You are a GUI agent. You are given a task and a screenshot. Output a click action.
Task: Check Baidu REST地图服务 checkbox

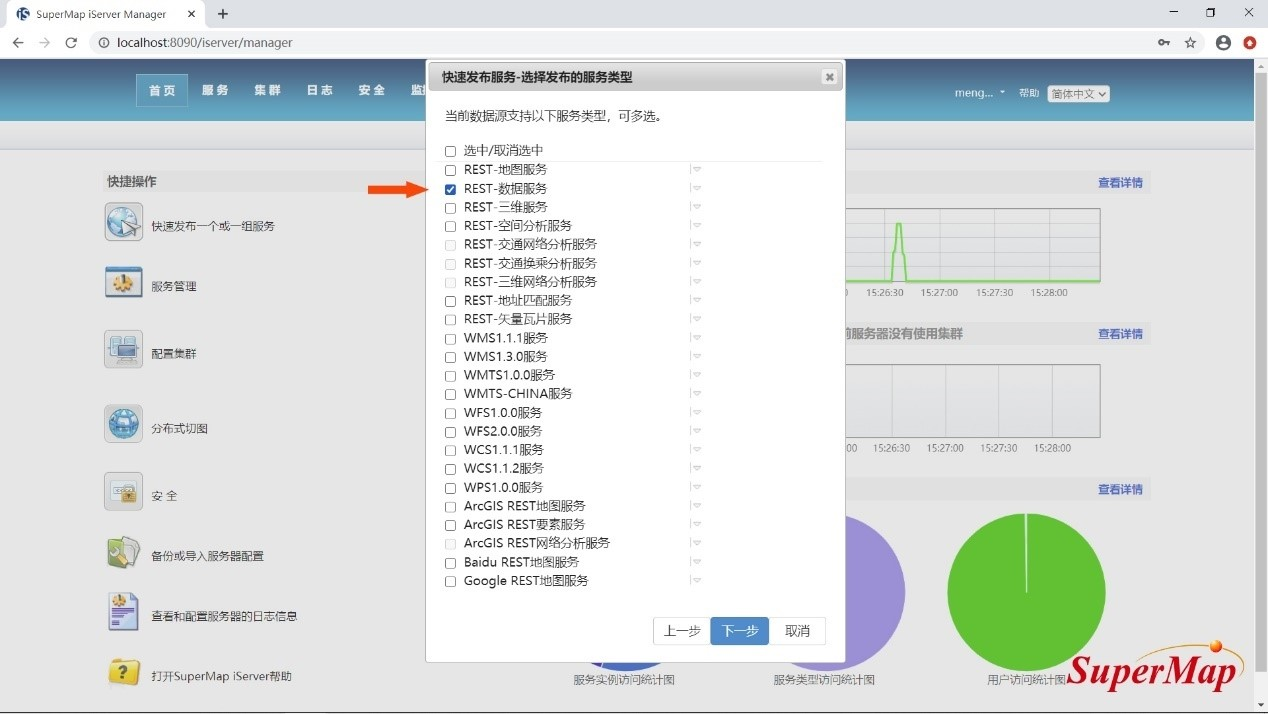coord(450,563)
